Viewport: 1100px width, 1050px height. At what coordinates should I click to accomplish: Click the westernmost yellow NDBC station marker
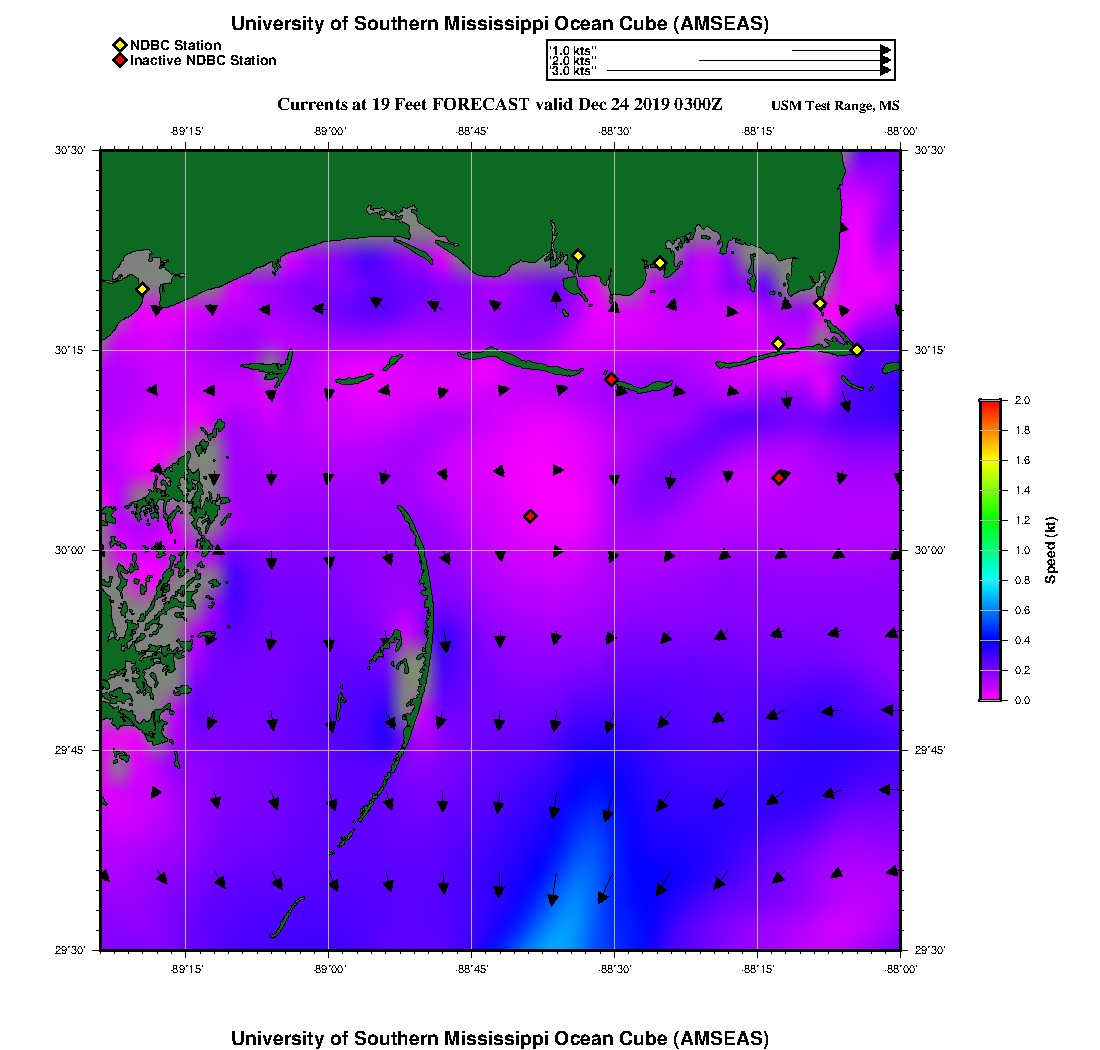[142, 289]
